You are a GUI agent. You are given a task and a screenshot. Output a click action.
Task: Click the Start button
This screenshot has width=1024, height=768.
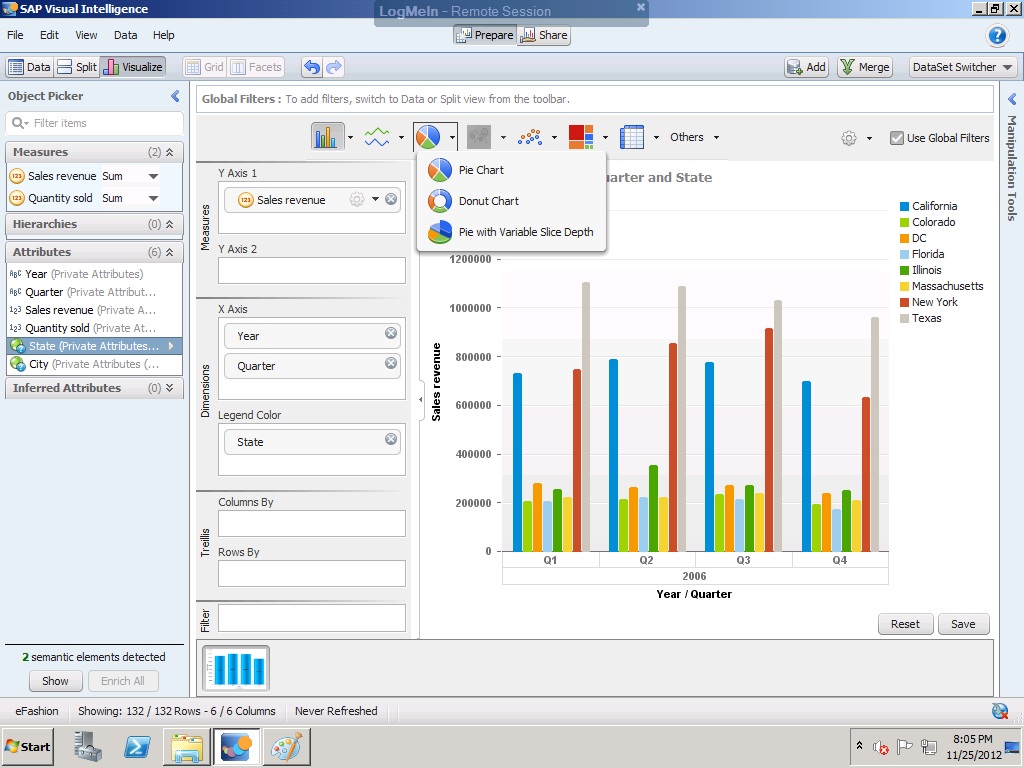[x=27, y=746]
